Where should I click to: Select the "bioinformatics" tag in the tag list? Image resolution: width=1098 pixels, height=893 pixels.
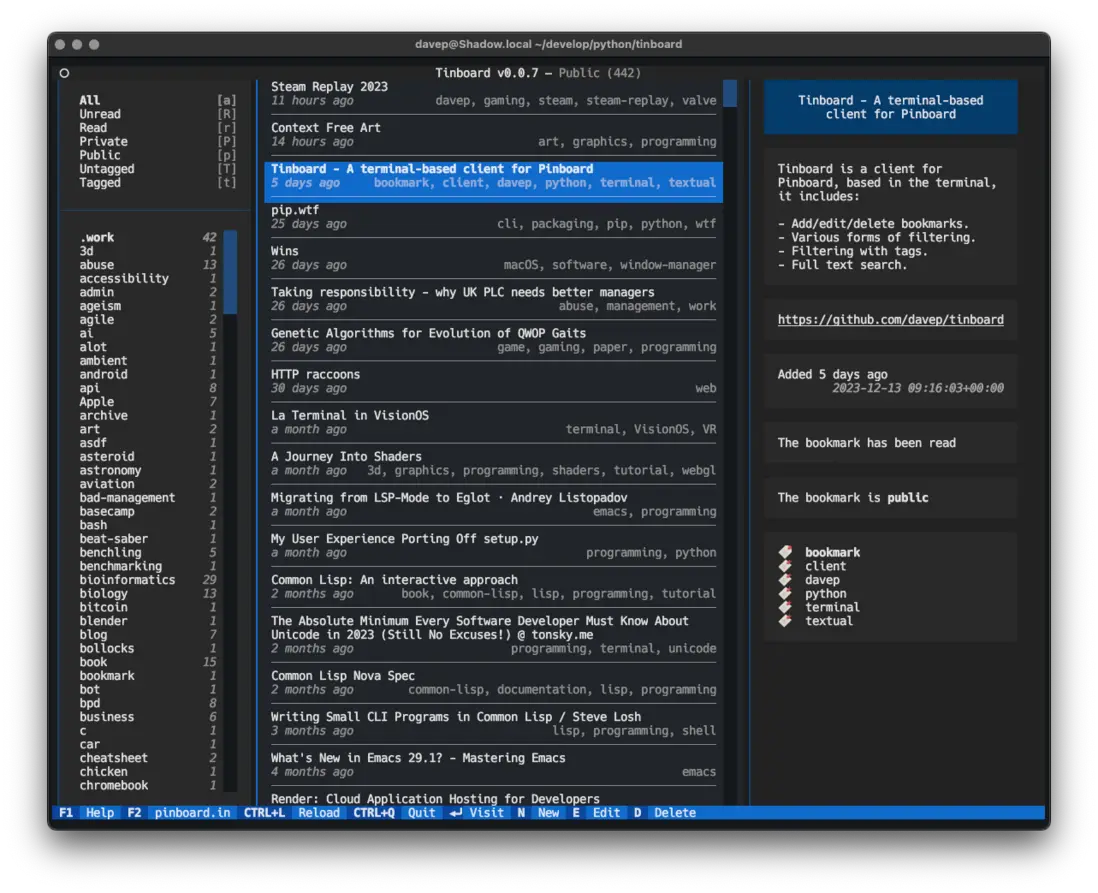[x=127, y=580]
